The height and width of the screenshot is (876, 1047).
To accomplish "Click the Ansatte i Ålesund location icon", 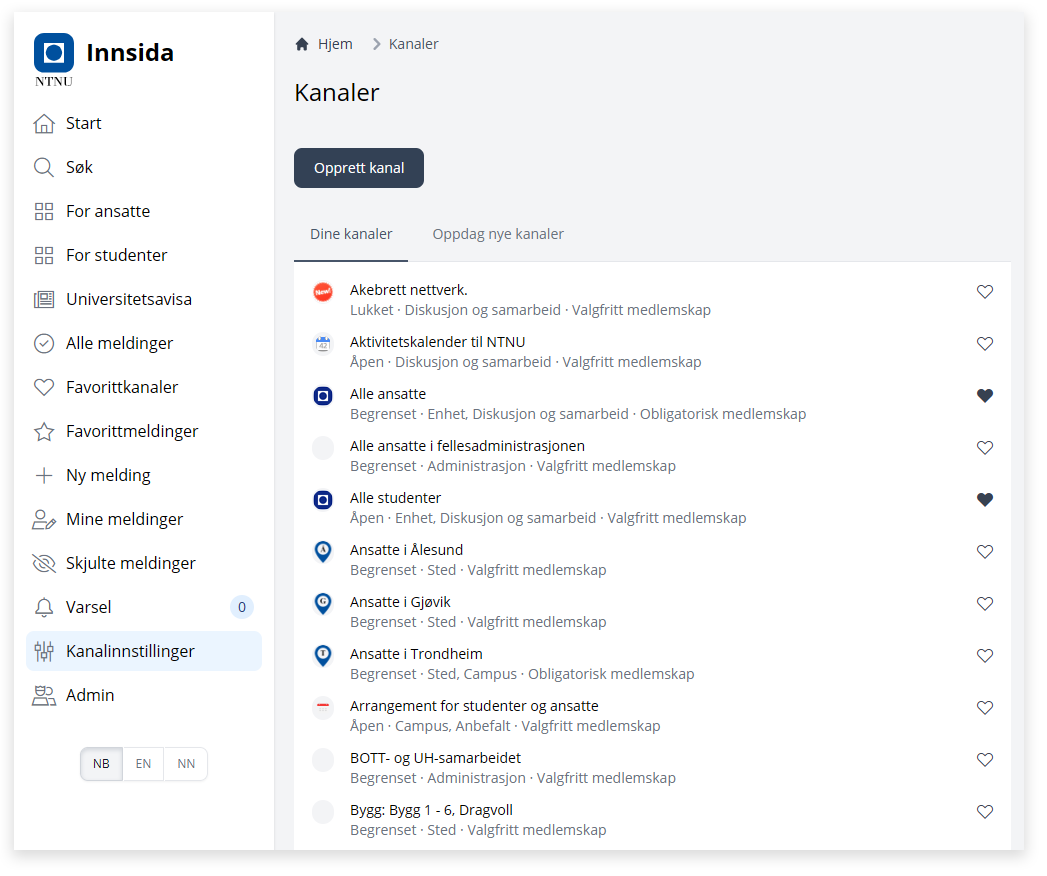I will [x=323, y=552].
